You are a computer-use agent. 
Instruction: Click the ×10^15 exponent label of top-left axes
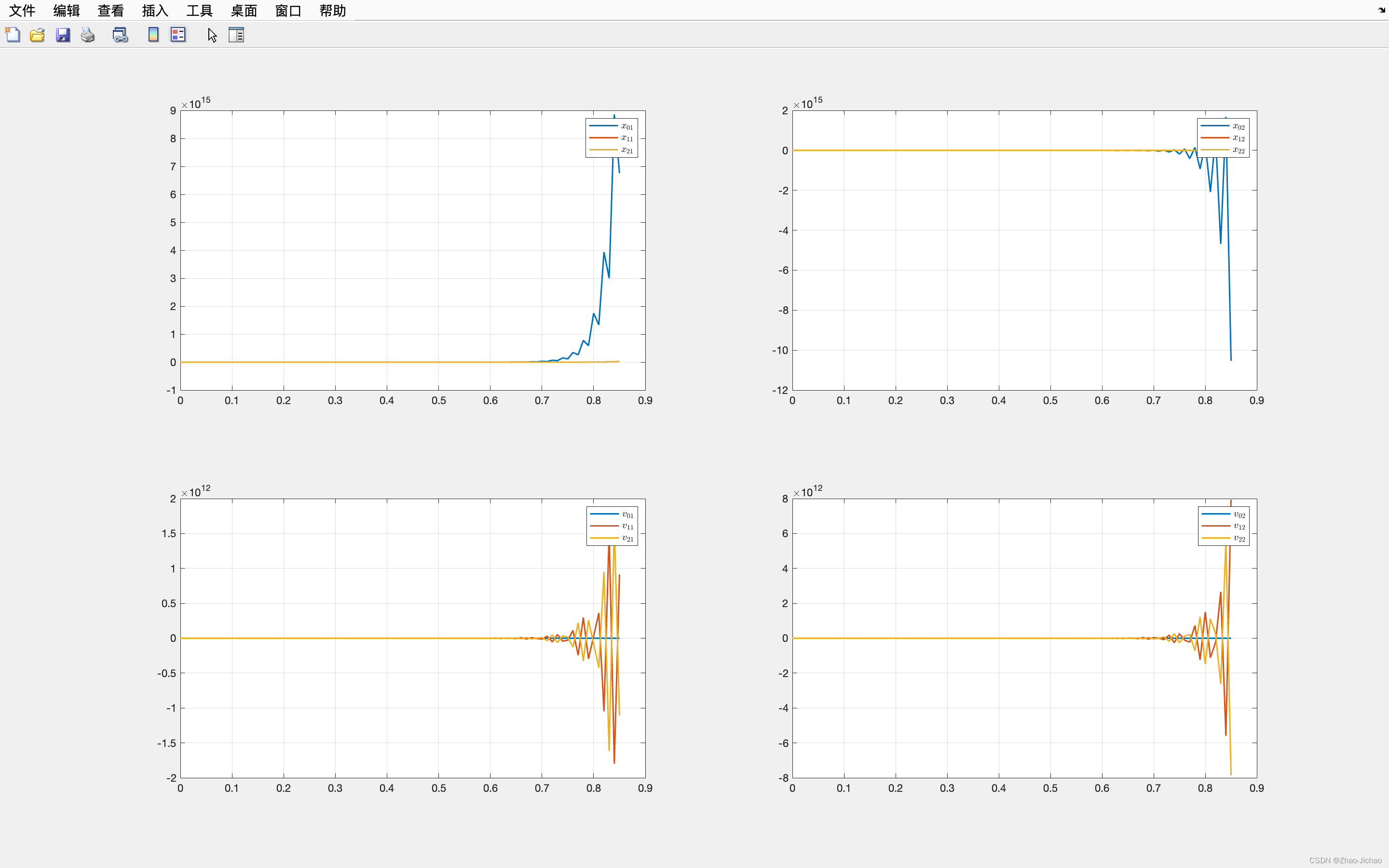point(196,103)
